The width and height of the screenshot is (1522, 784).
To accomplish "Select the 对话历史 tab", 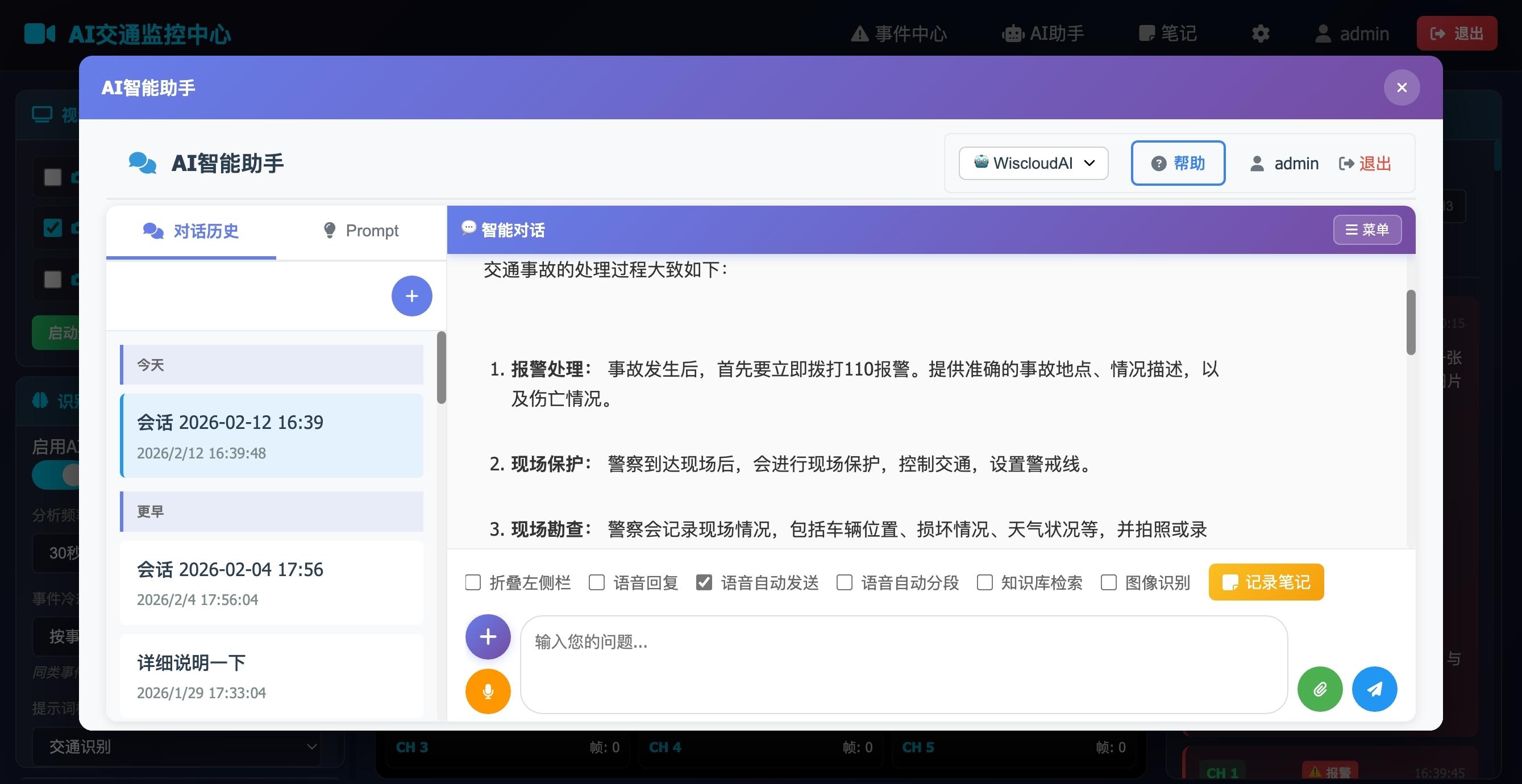I will pos(190,231).
